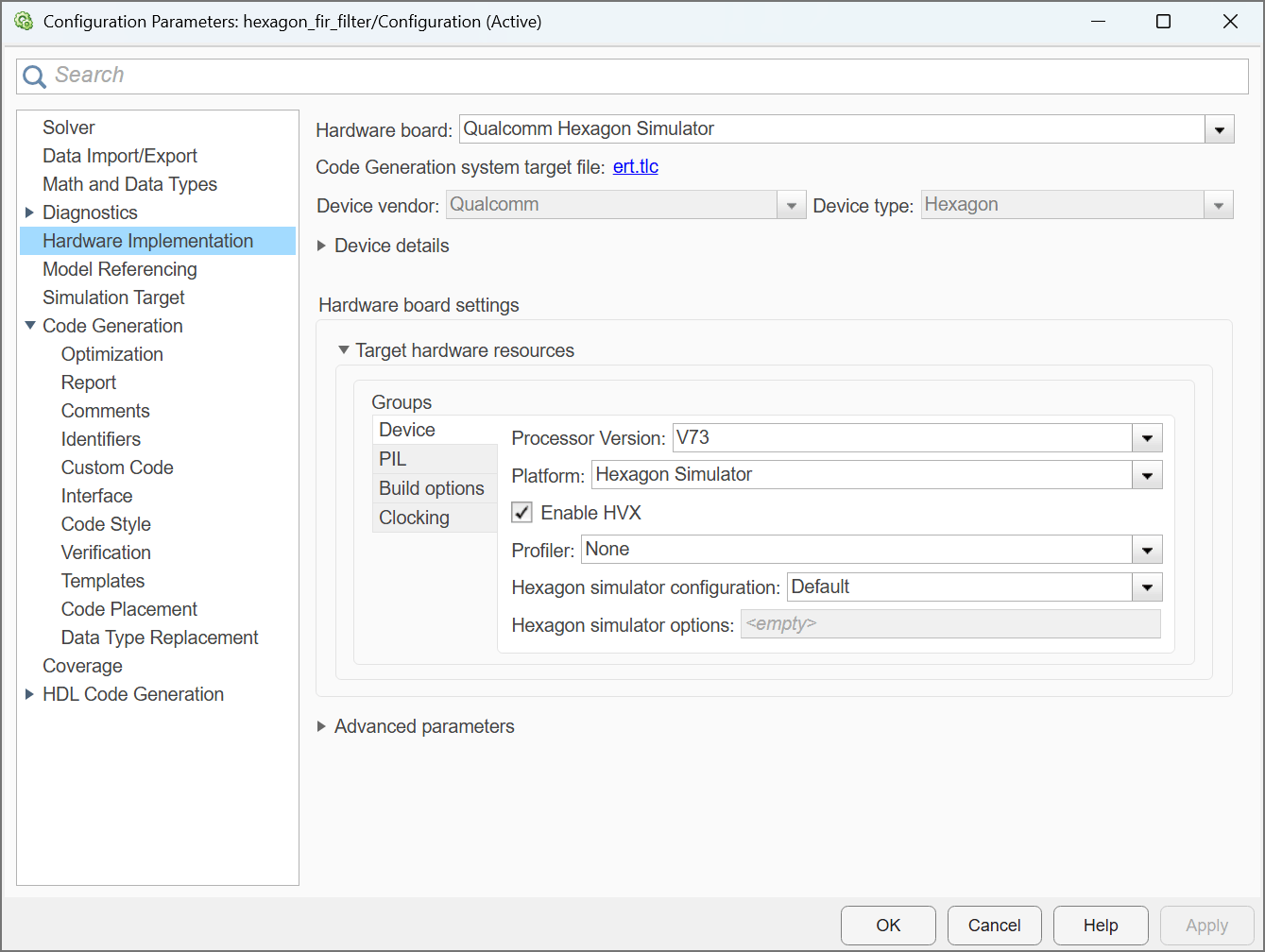This screenshot has height=952, width=1265.
Task: Open the Platform dropdown
Action: [1147, 475]
